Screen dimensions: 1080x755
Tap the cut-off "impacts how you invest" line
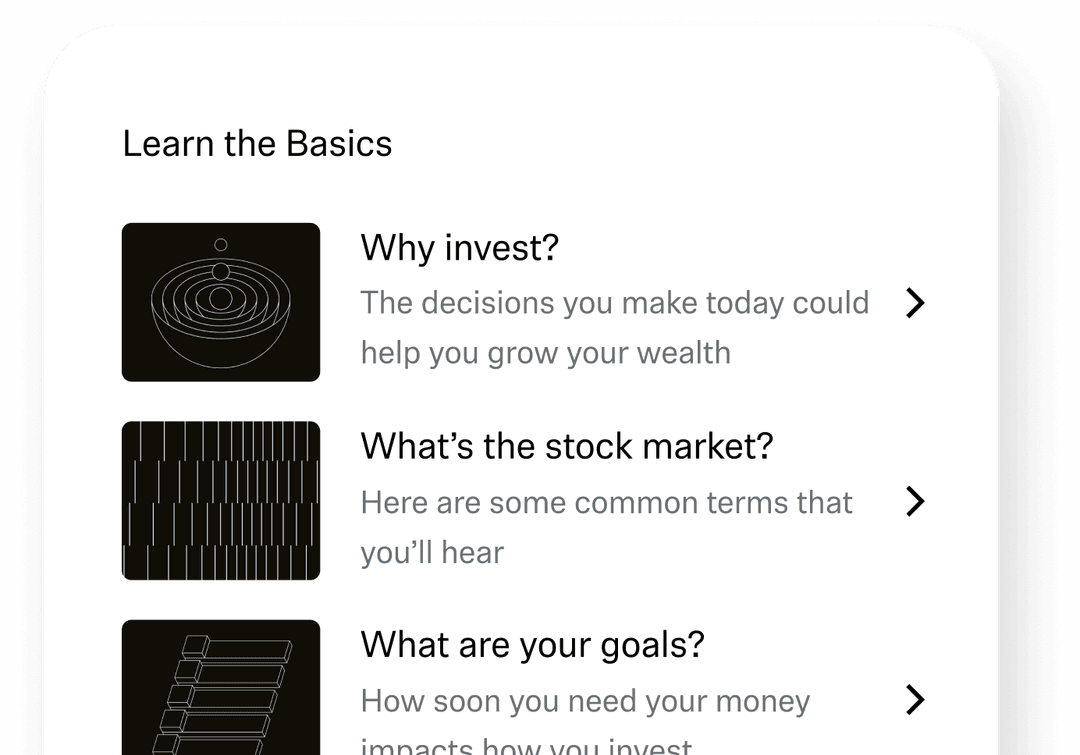point(525,746)
